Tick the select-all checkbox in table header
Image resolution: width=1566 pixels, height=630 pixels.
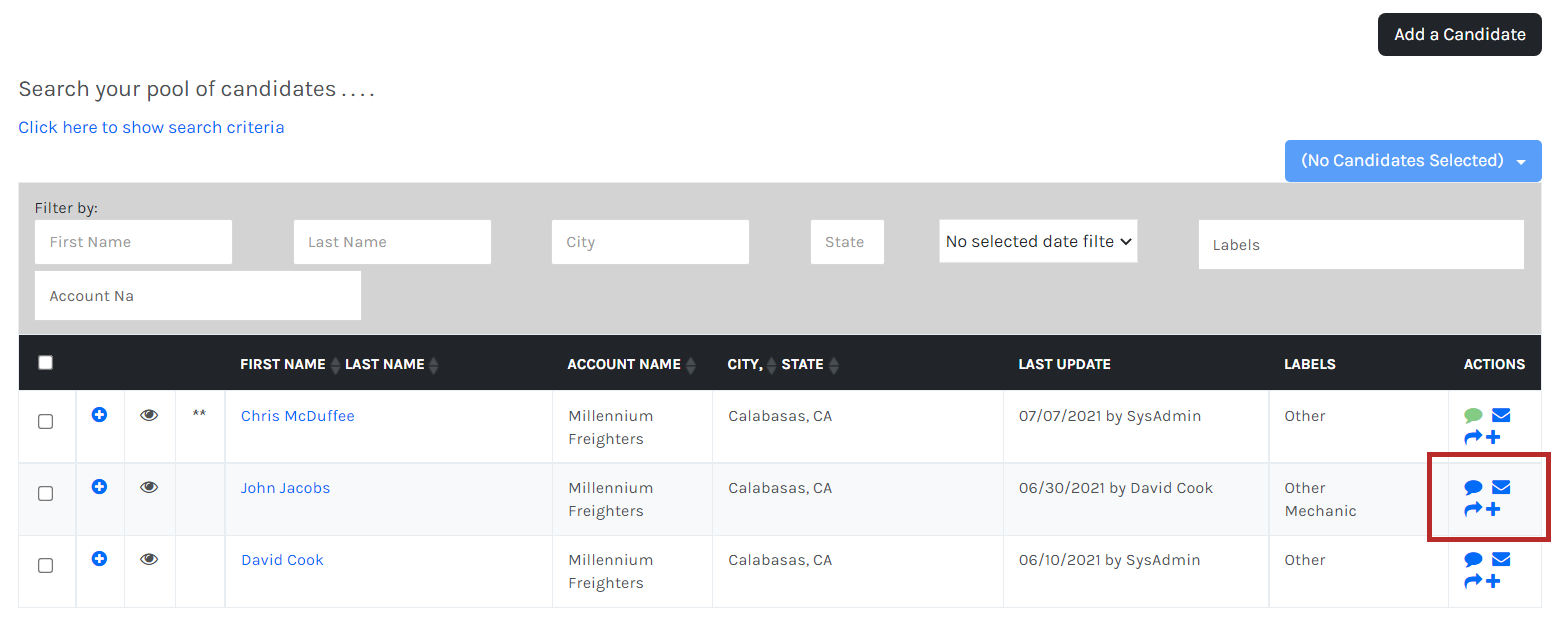[x=45, y=363]
